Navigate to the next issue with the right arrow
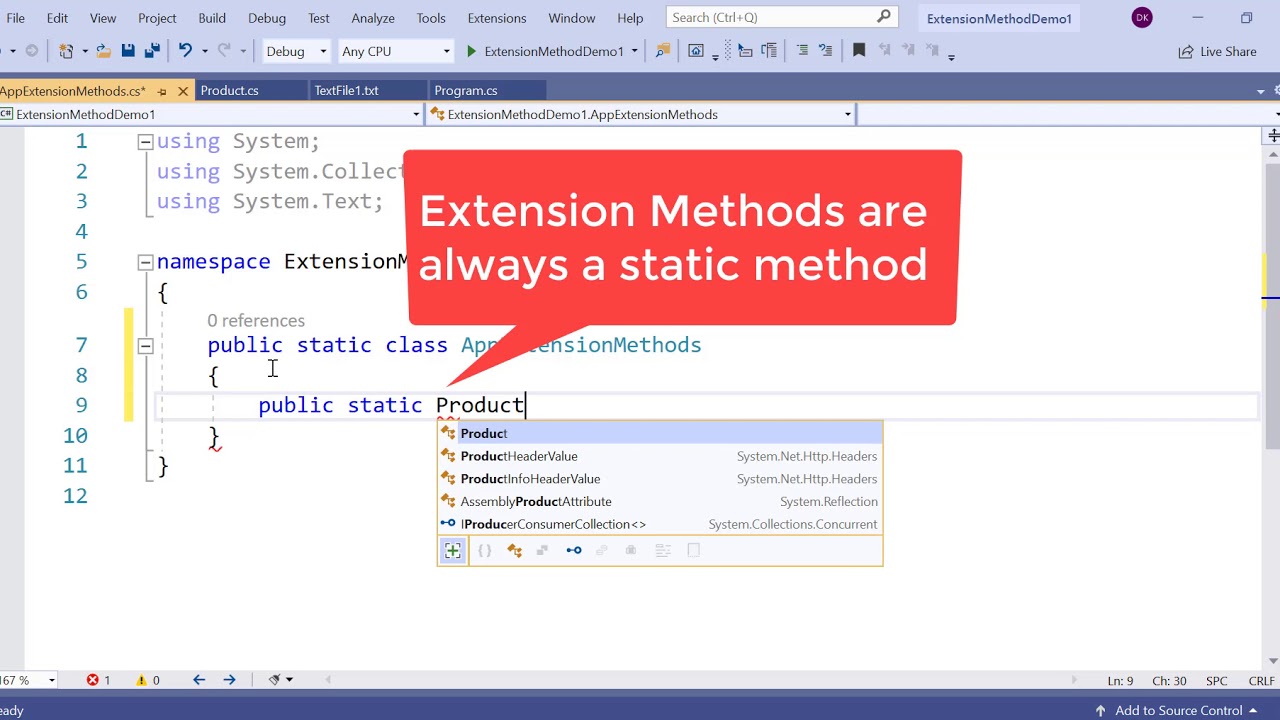 230,680
